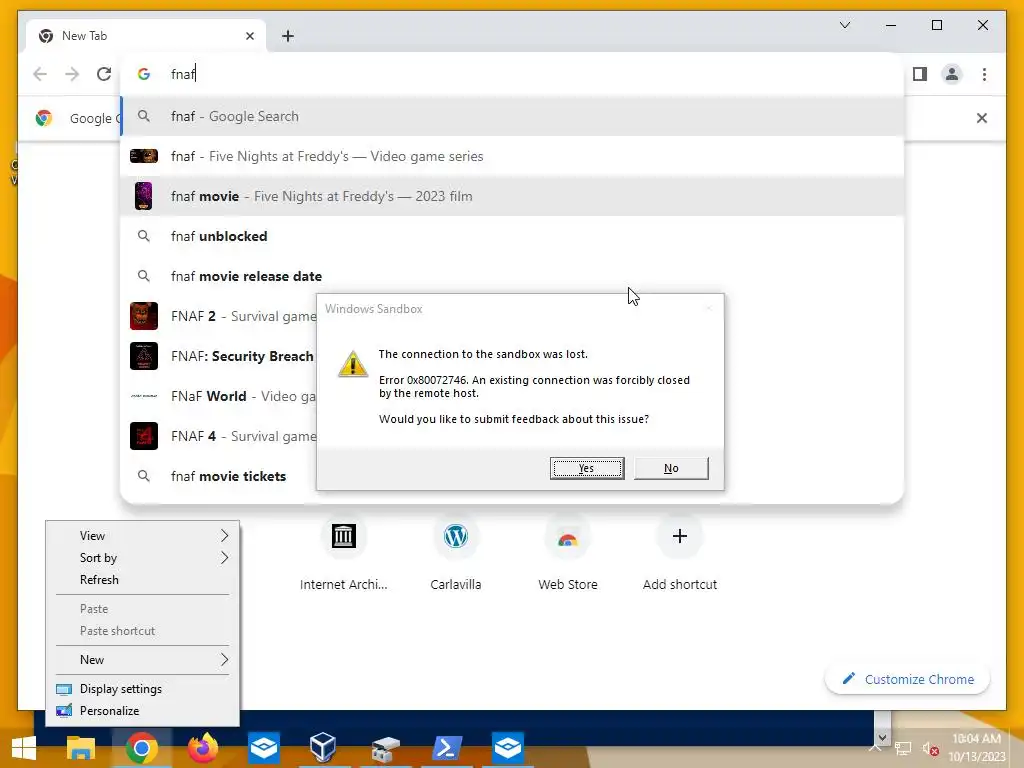This screenshot has height=768, width=1024.
Task: Go back with the back arrow
Action: pos(40,74)
